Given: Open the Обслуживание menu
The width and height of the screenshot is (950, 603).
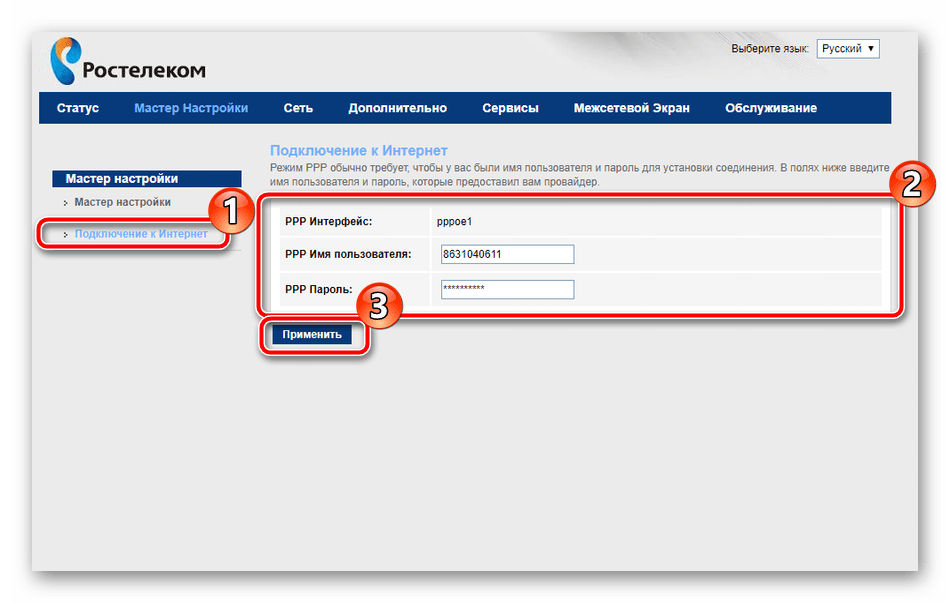Looking at the screenshot, I should (x=770, y=108).
